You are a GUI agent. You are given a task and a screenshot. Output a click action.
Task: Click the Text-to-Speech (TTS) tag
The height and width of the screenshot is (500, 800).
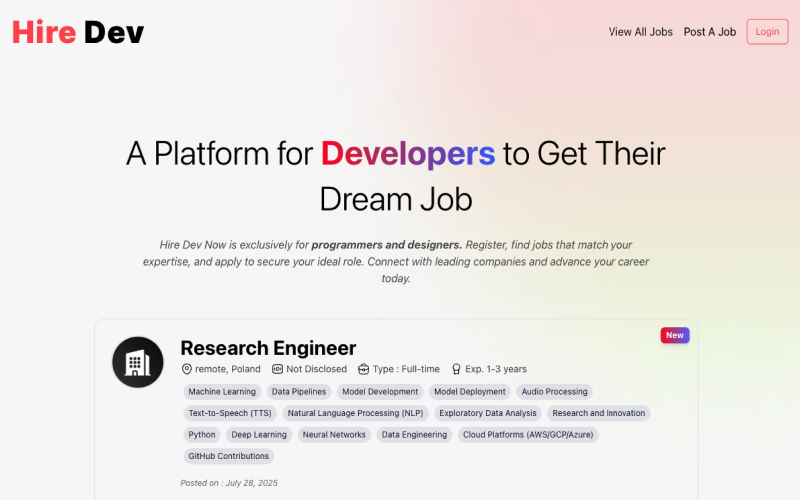(229, 413)
